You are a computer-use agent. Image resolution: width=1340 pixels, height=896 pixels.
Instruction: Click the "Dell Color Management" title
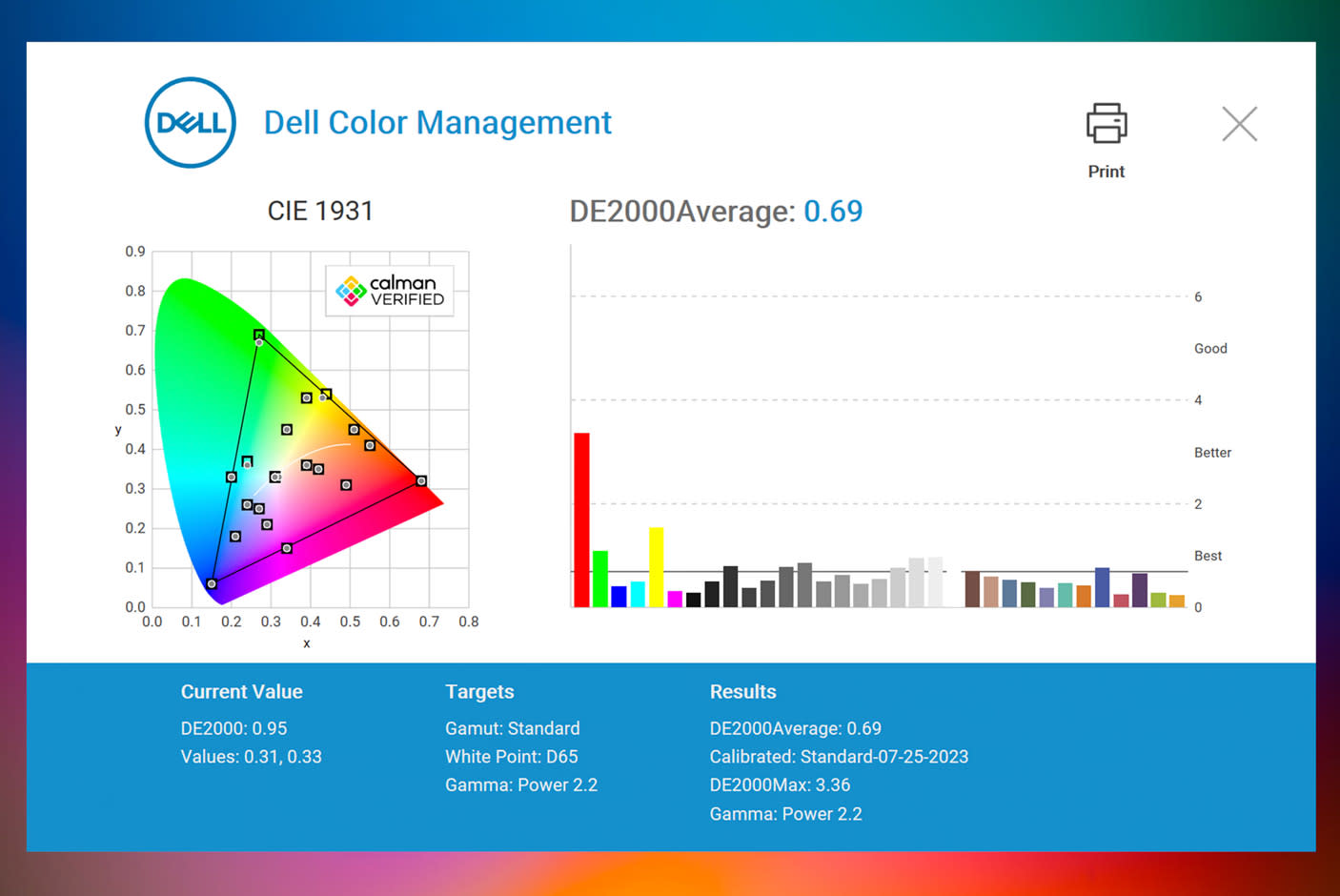[x=437, y=123]
